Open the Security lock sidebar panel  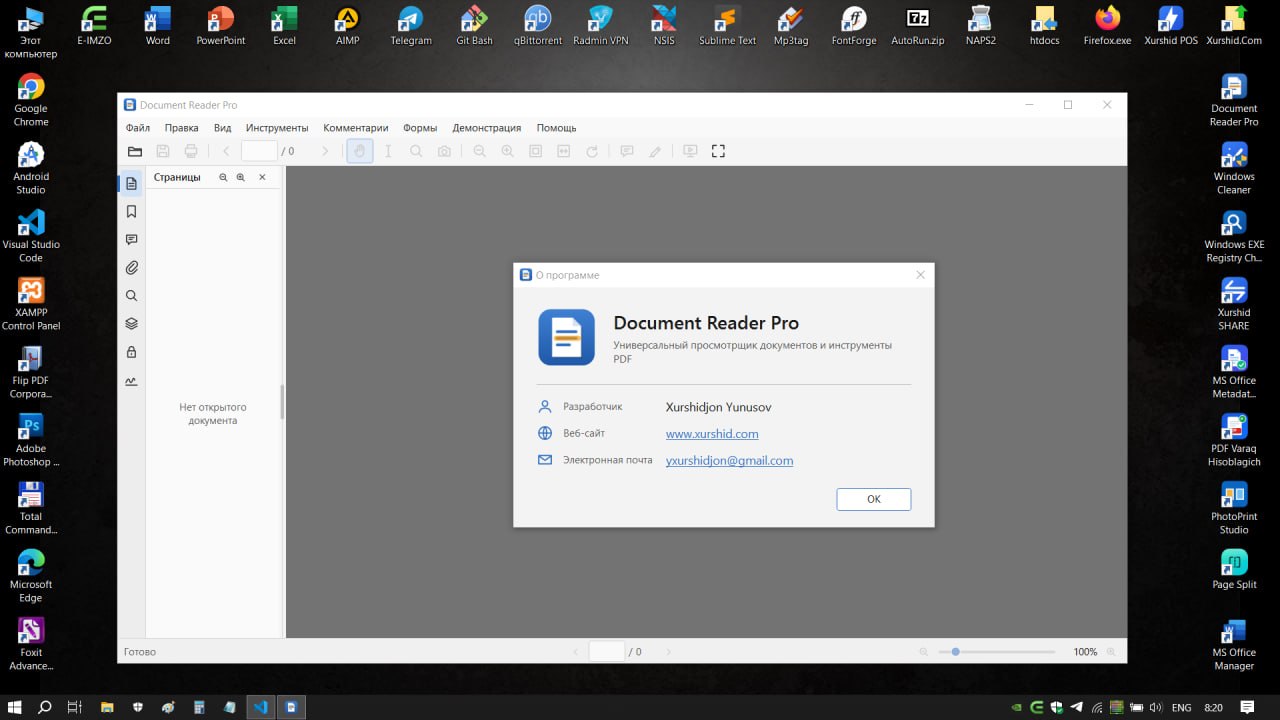131,352
